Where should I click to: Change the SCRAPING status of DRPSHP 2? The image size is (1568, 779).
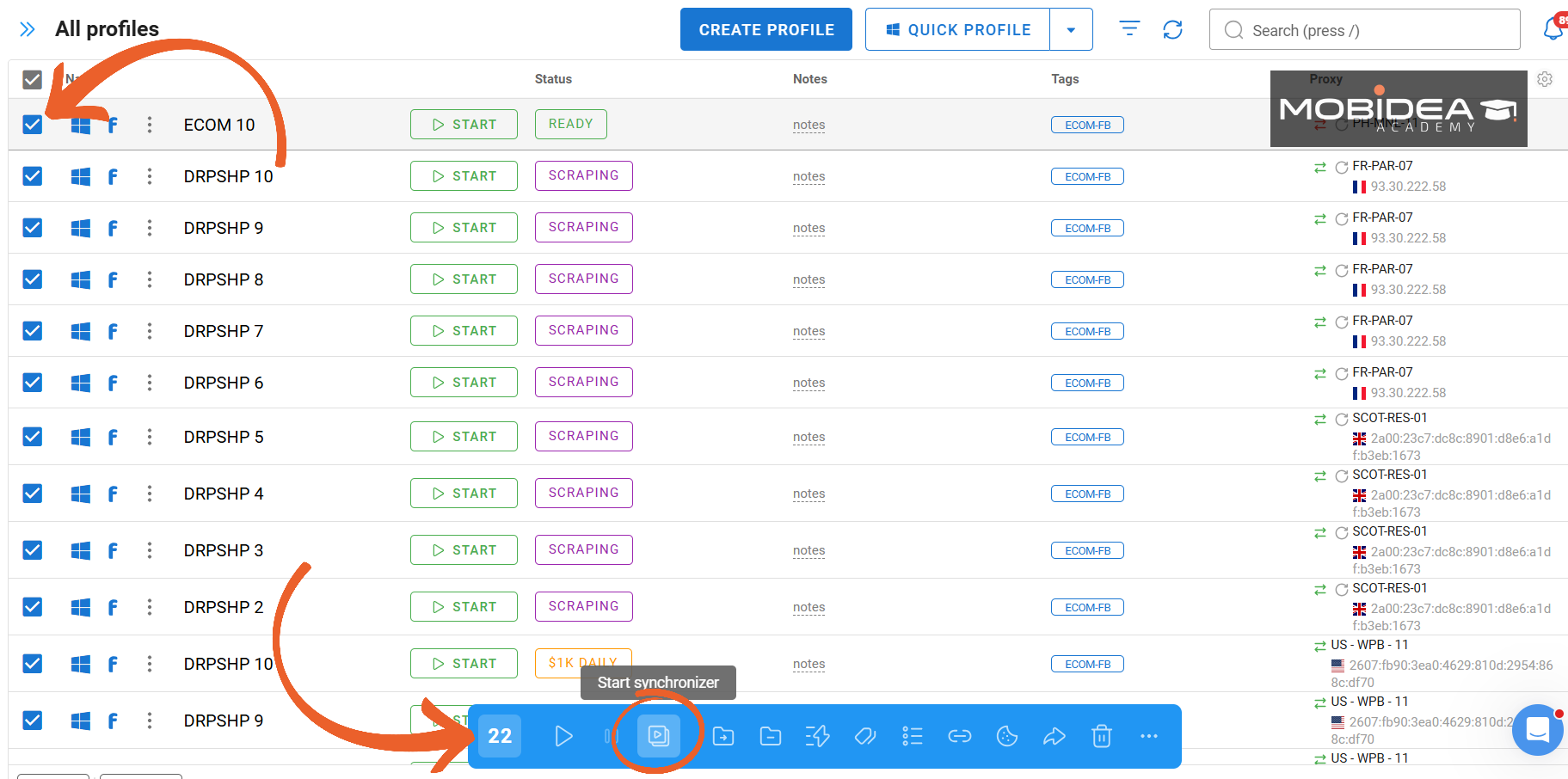[x=584, y=606]
